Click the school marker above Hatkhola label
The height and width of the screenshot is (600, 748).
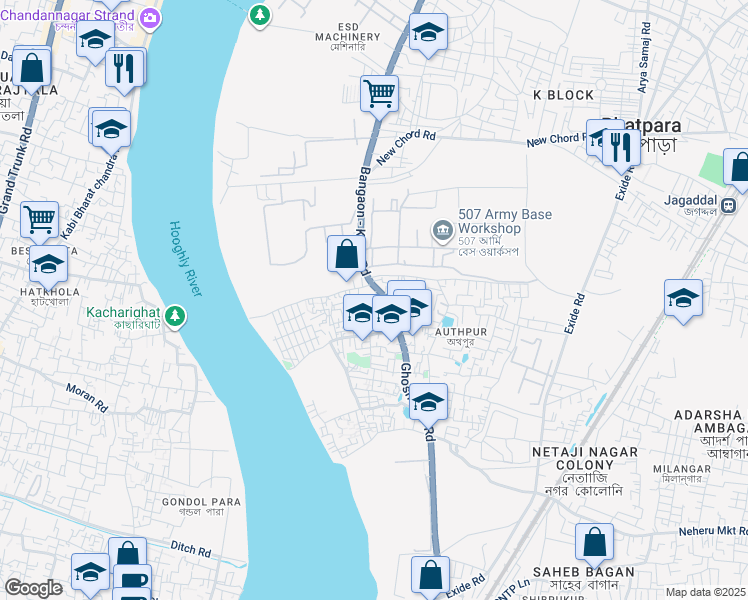point(48,264)
